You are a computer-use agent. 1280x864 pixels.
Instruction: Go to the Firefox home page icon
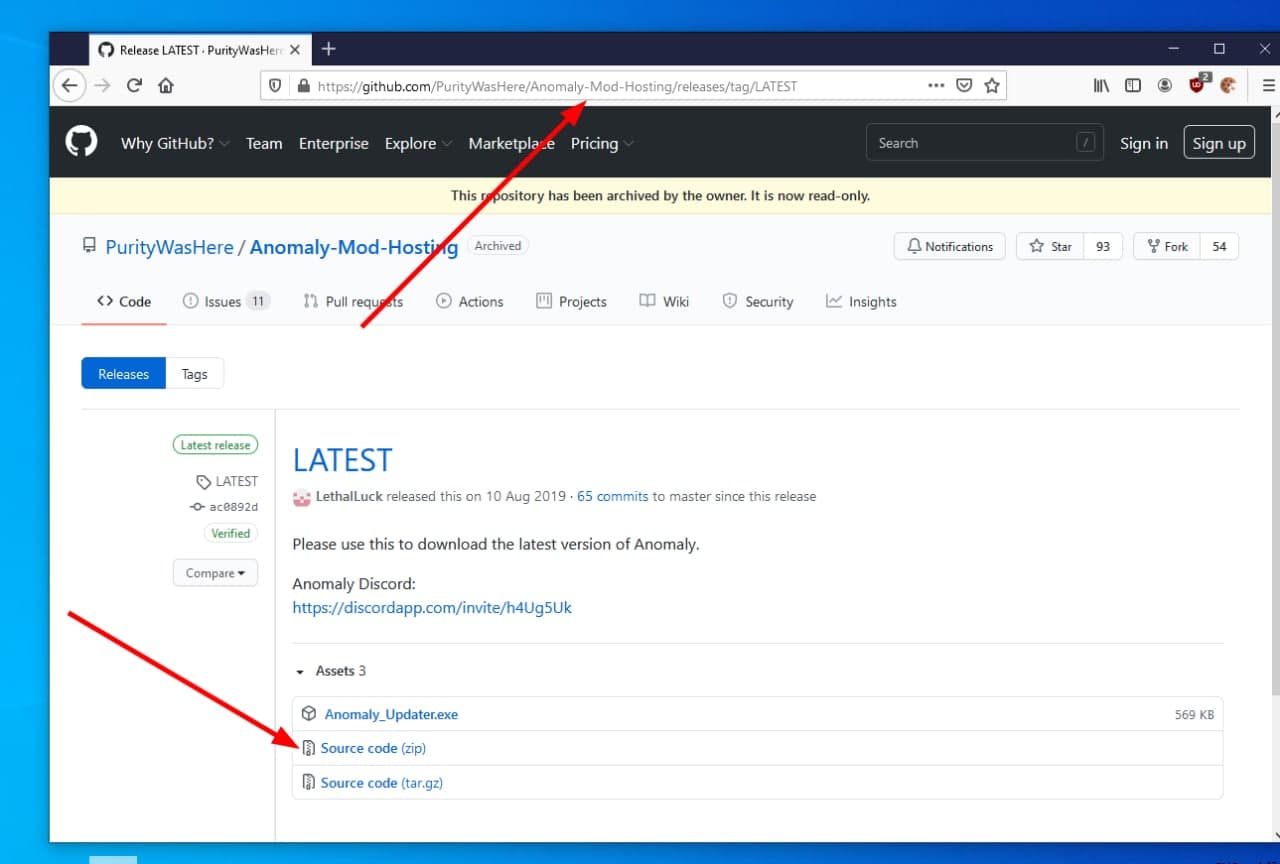(166, 86)
